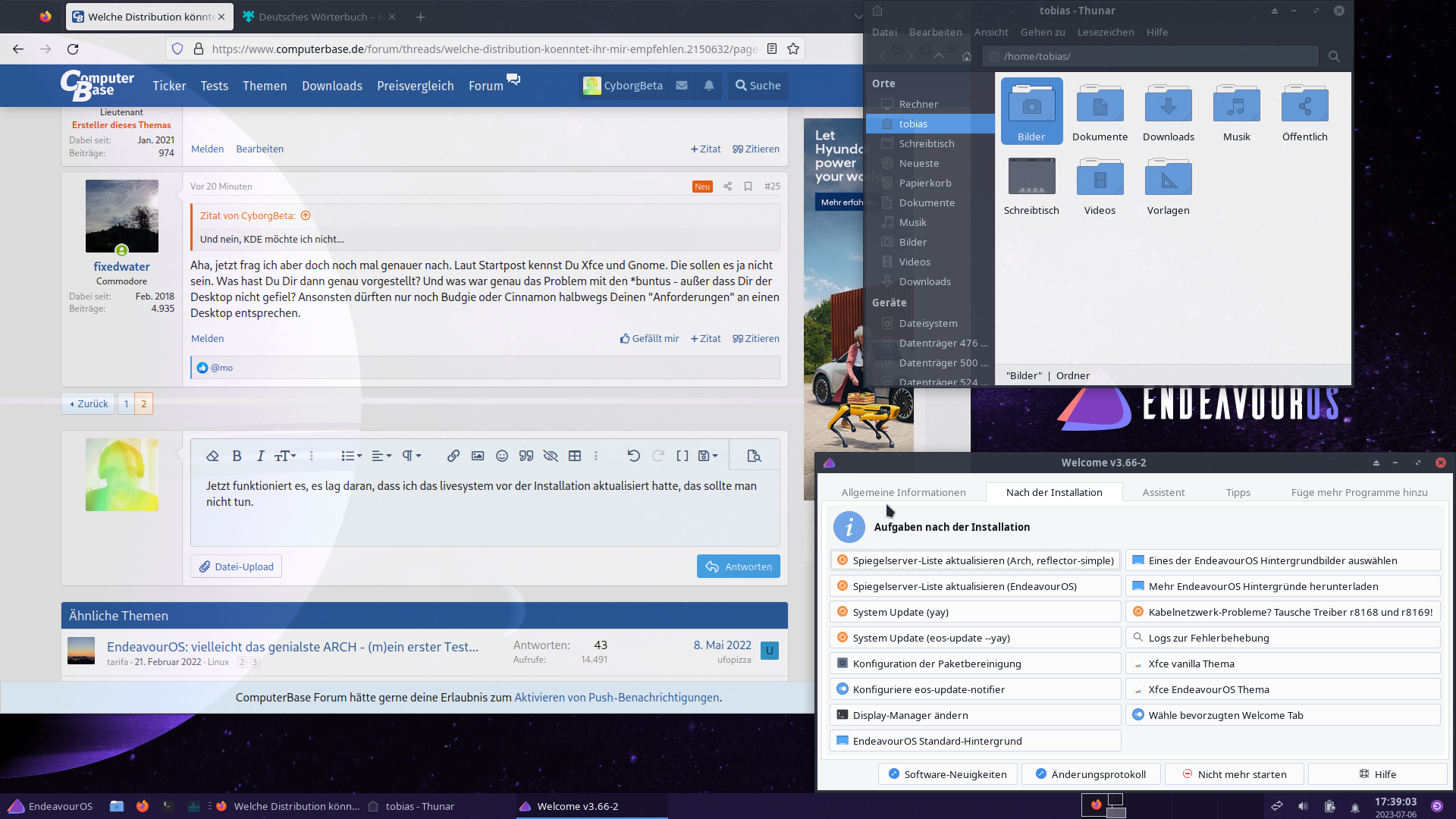Expand the text alignment dropdown

[381, 456]
